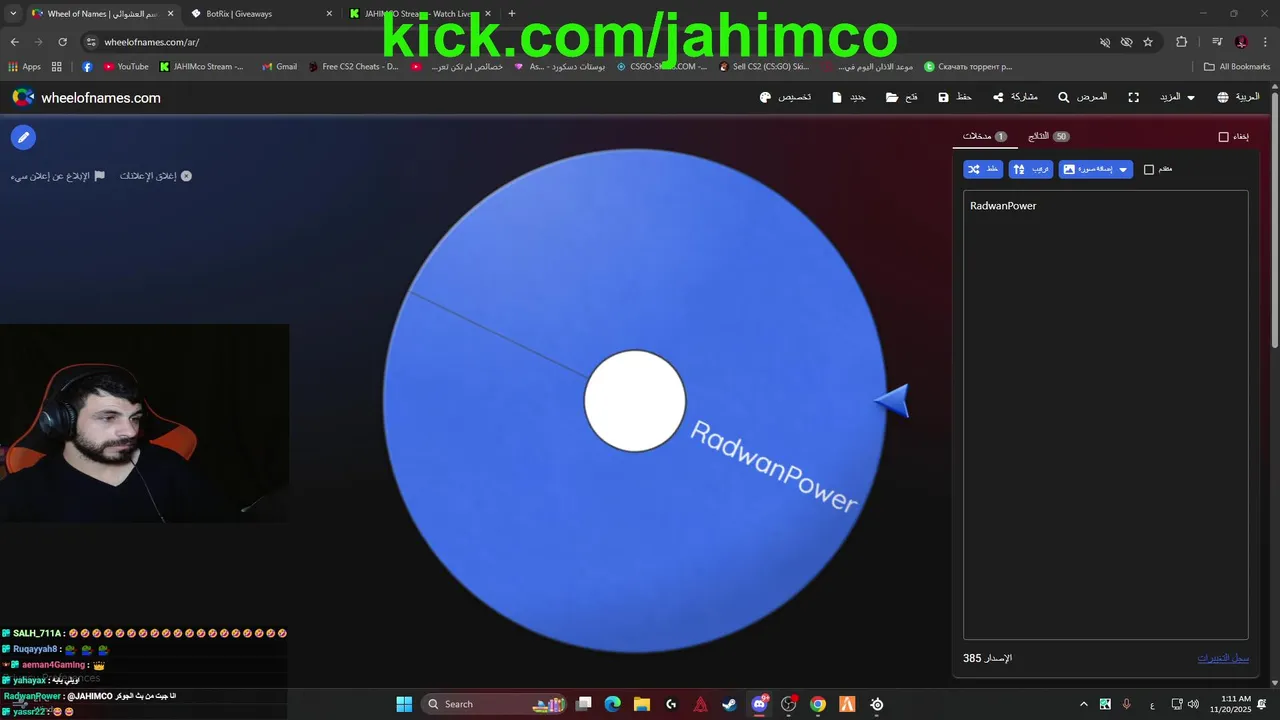
Task: Open the All Bookmarks folder
Action: (x=1237, y=67)
